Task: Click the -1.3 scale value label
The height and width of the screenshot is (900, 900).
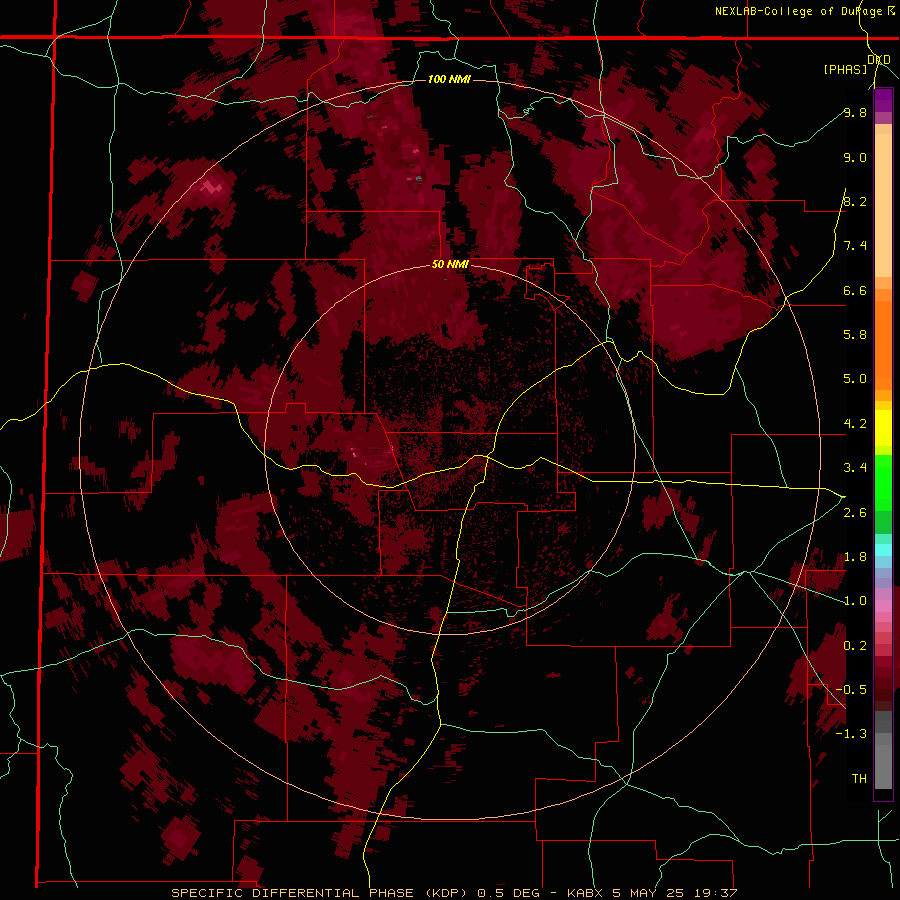Action: click(x=851, y=734)
